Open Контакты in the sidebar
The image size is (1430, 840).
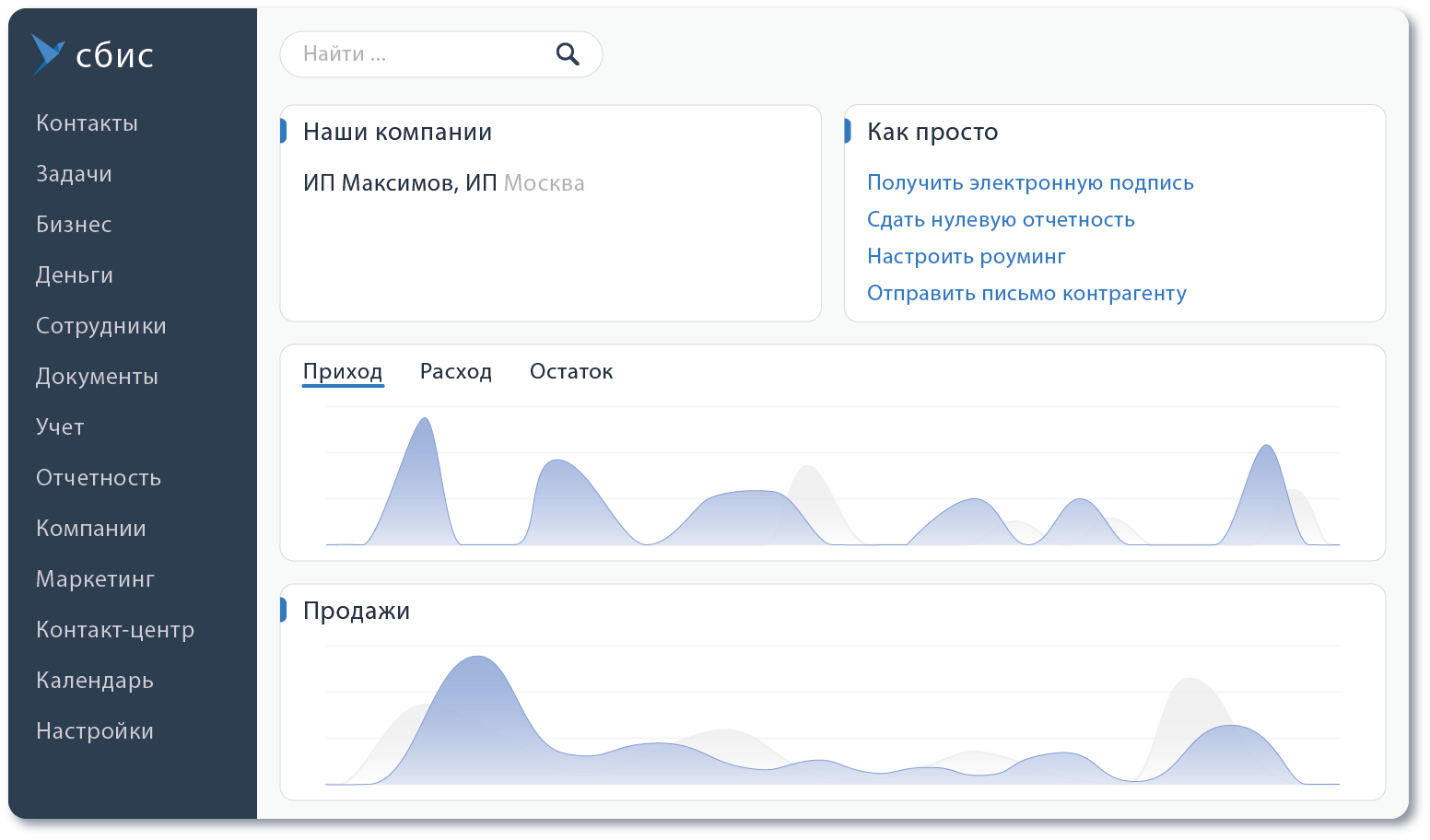[x=88, y=123]
